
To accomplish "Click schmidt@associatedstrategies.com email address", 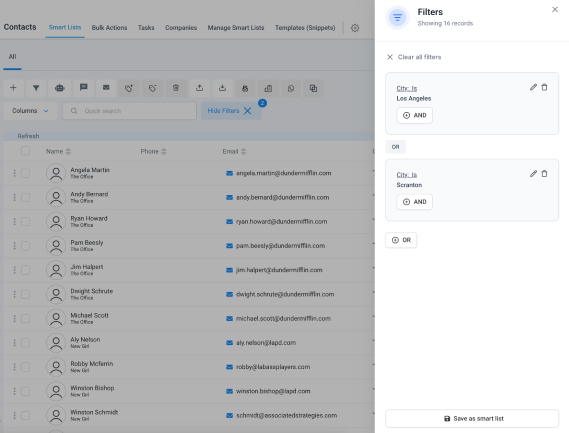I will (286, 415).
